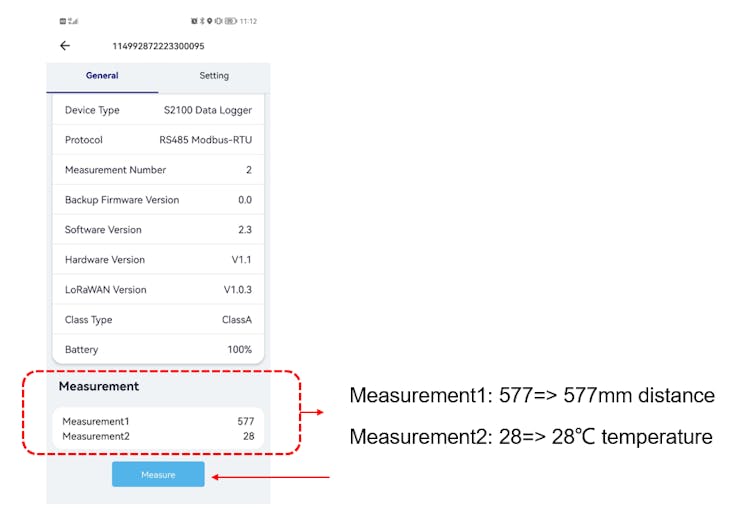The image size is (740, 513).
Task: Select the Protocol RS485 Modbus-RTU row
Action: tap(158, 140)
